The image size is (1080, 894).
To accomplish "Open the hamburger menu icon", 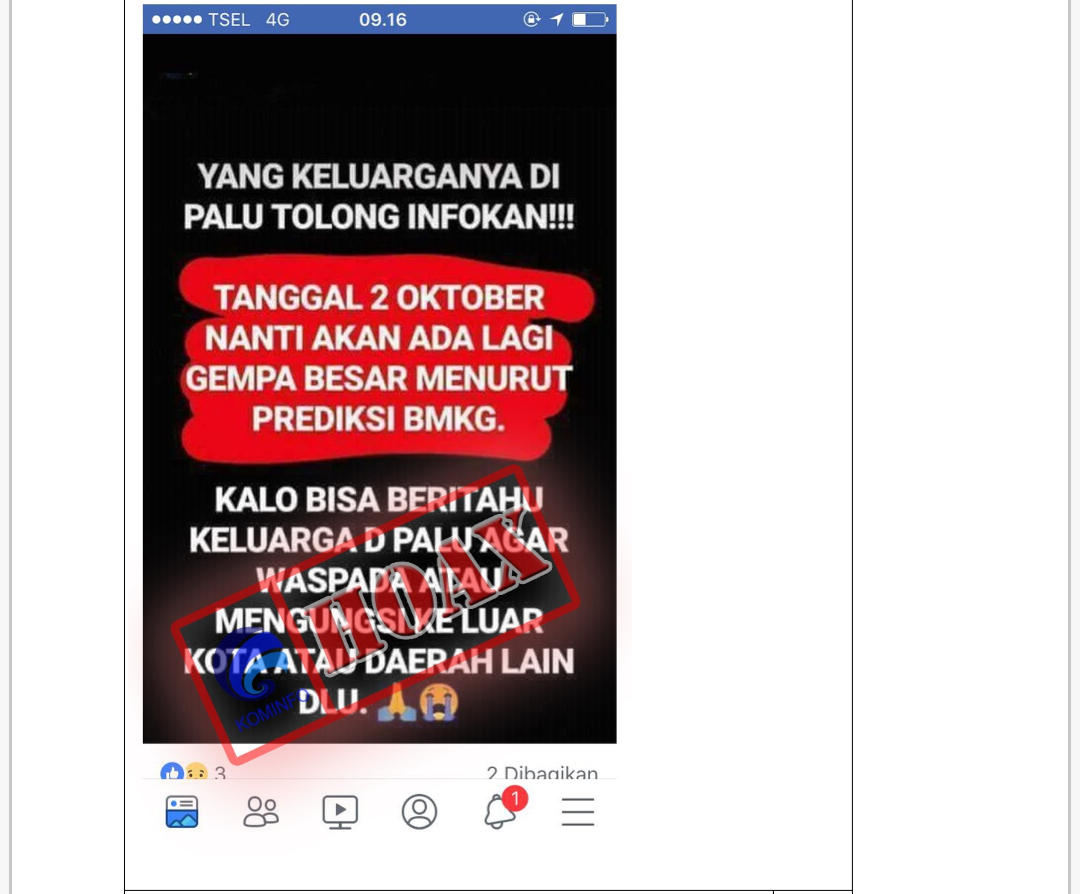I will (578, 812).
